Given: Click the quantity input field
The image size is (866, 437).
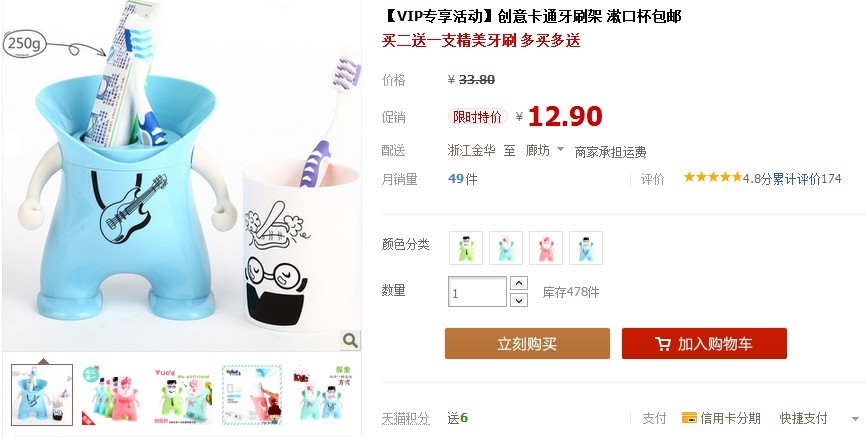Looking at the screenshot, I should click(x=477, y=292).
